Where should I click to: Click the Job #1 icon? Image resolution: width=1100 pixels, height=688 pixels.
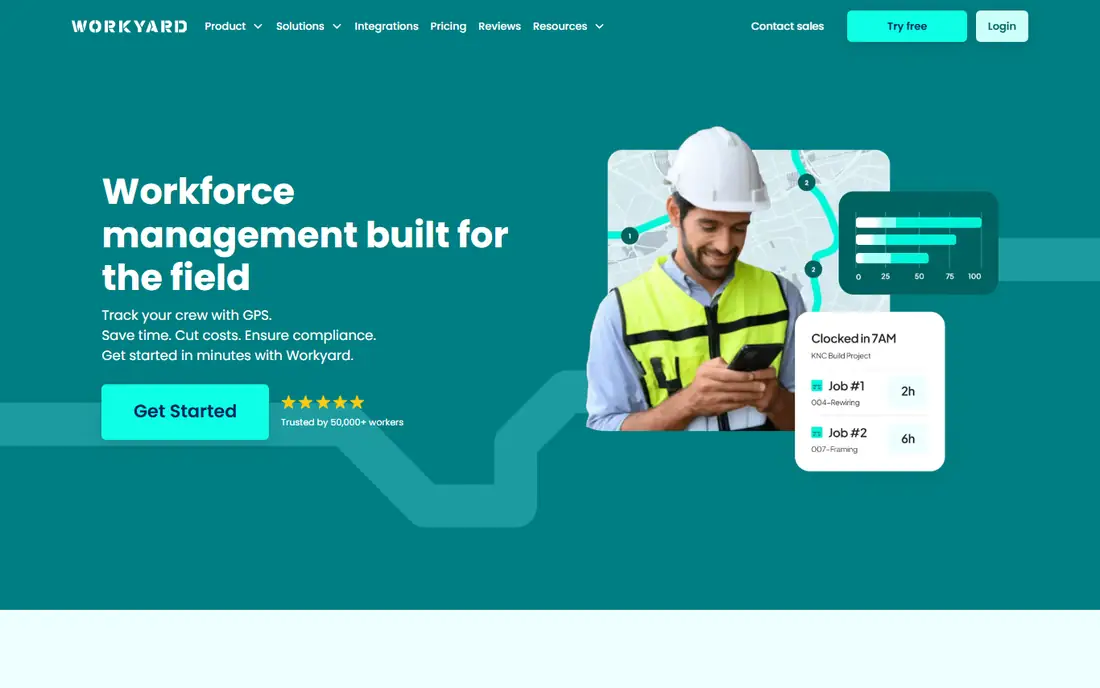point(817,386)
